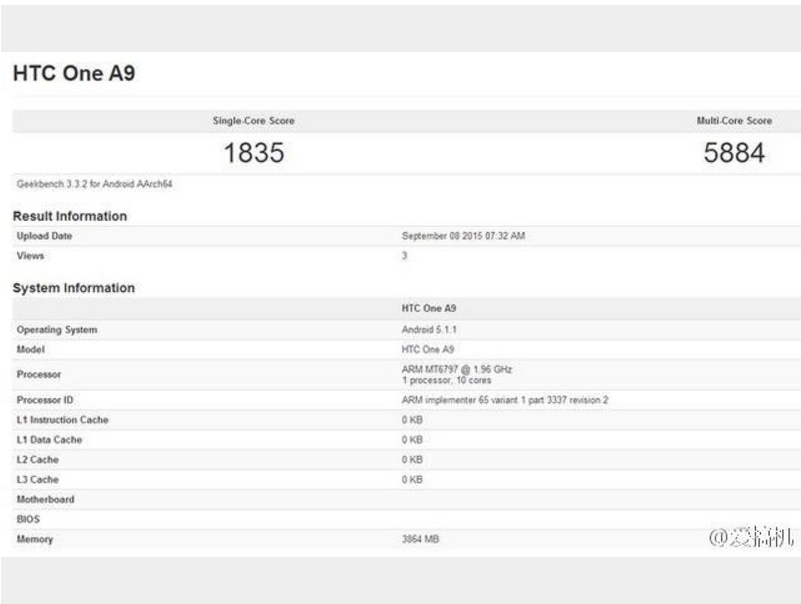Select the Upload Date row label

coord(45,236)
